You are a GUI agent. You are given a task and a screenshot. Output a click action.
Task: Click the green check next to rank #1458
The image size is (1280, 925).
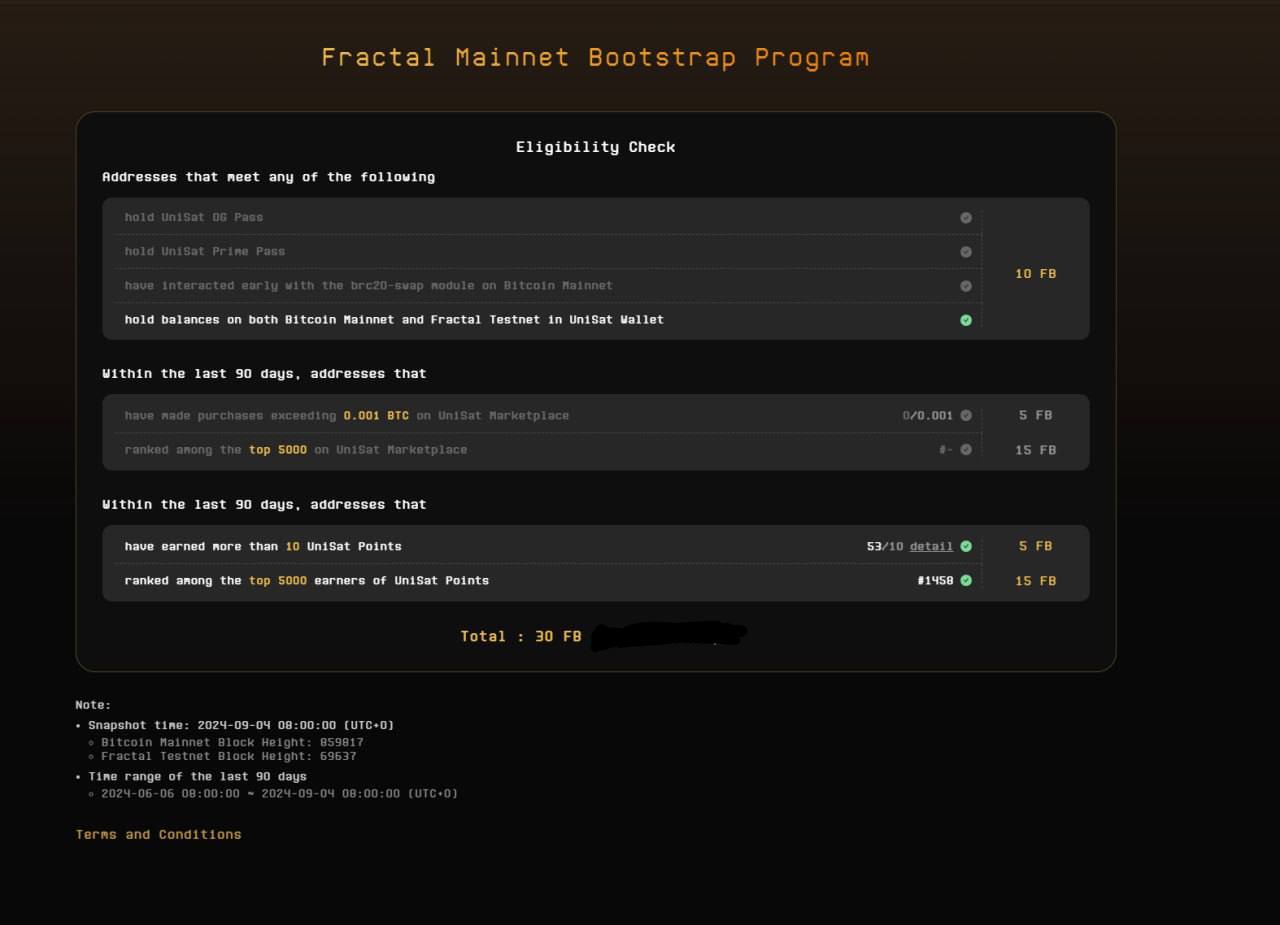tap(966, 581)
